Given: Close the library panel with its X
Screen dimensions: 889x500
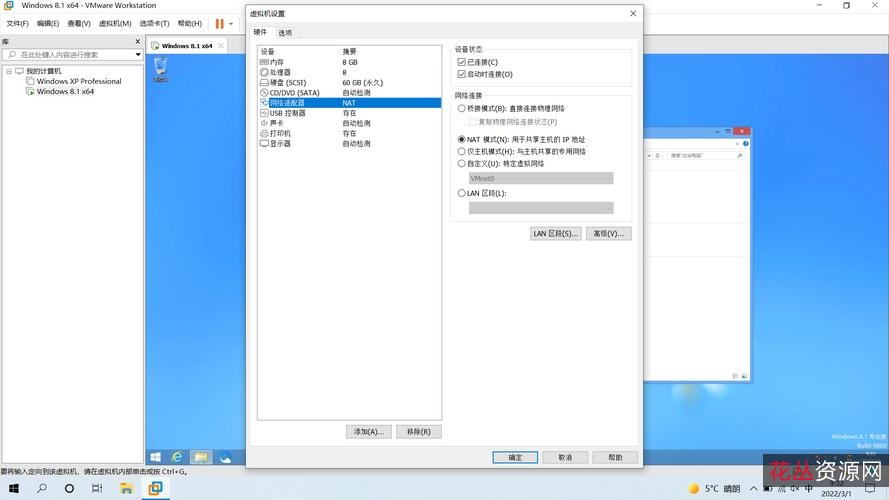Looking at the screenshot, I should pyautogui.click(x=138, y=41).
